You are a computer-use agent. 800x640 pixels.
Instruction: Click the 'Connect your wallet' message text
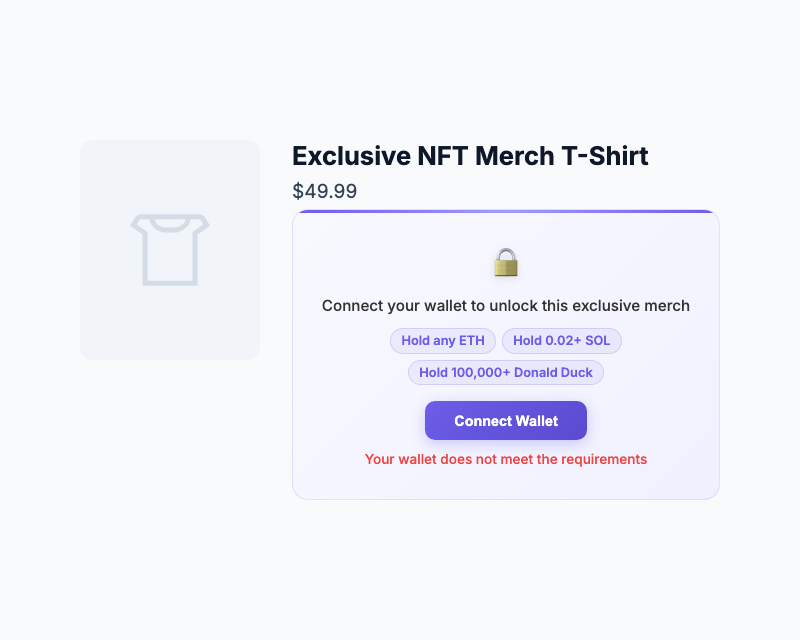tap(505, 306)
